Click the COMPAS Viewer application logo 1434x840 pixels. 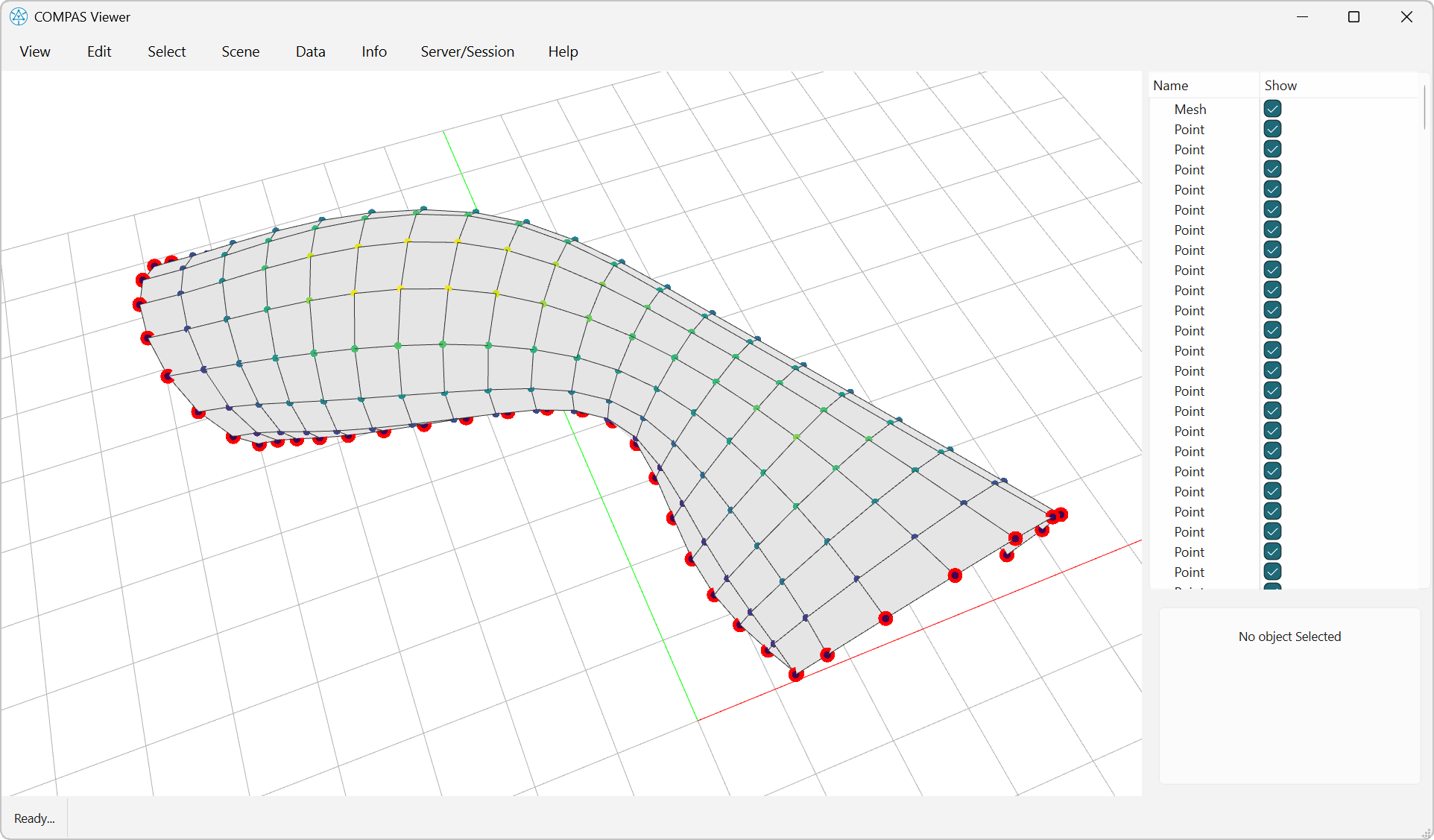point(18,16)
